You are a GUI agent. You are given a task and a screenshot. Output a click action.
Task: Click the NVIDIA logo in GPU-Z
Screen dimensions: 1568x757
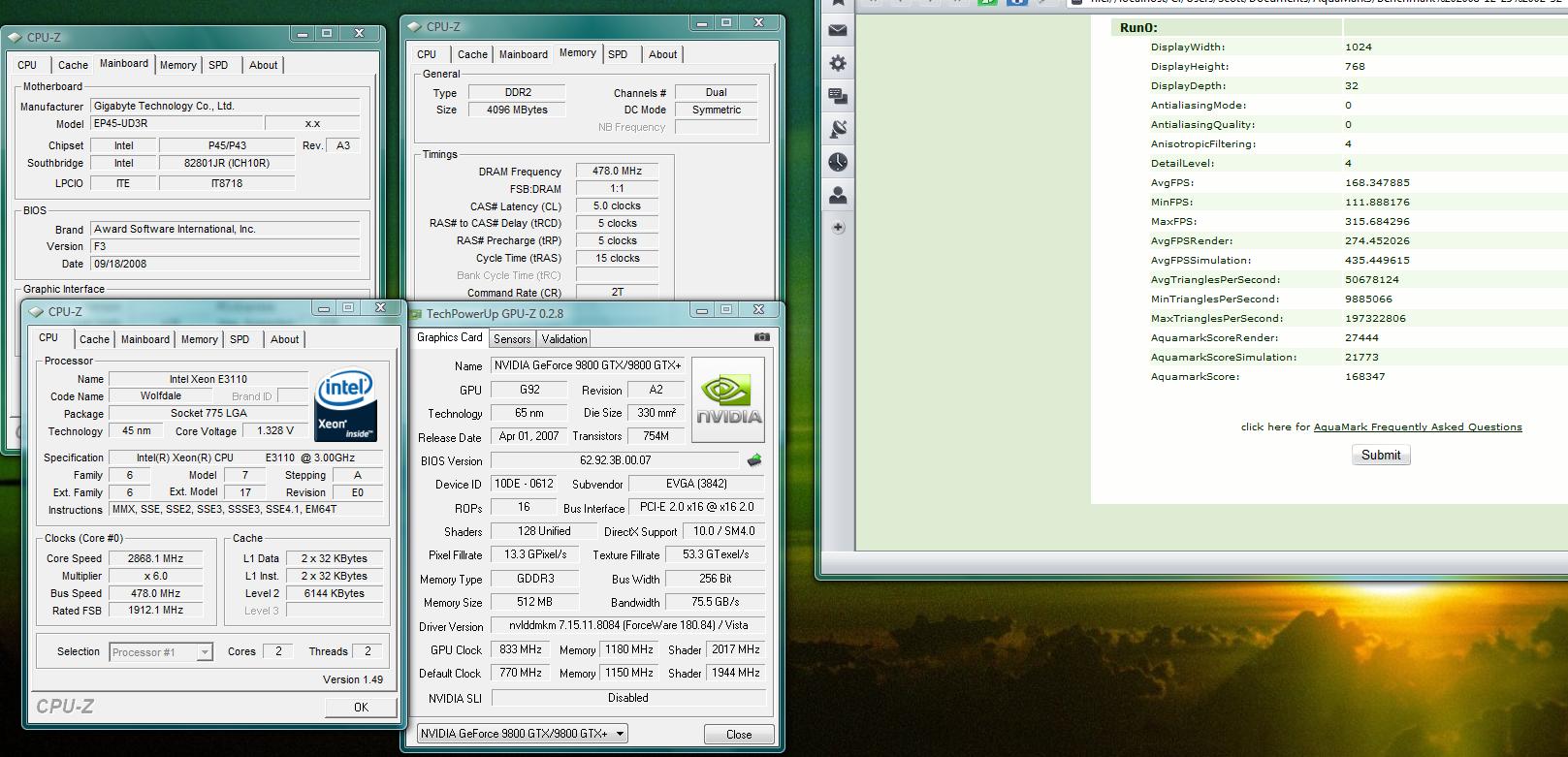click(728, 399)
